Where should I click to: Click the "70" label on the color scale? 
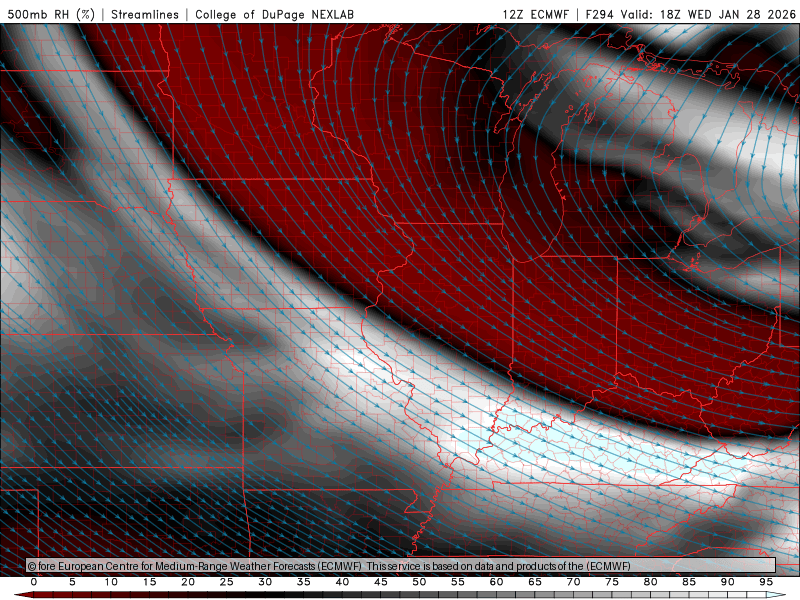pyautogui.click(x=573, y=582)
